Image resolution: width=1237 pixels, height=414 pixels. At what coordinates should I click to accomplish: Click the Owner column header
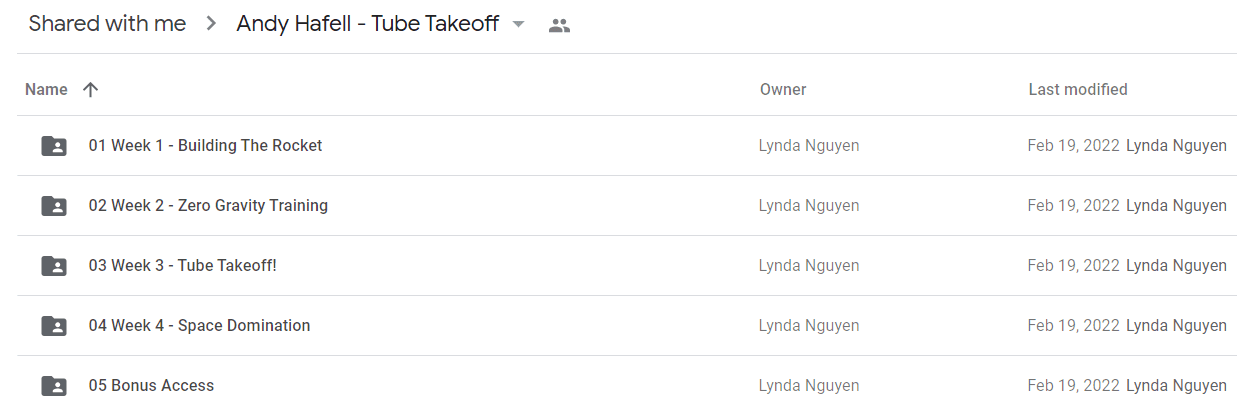point(783,90)
